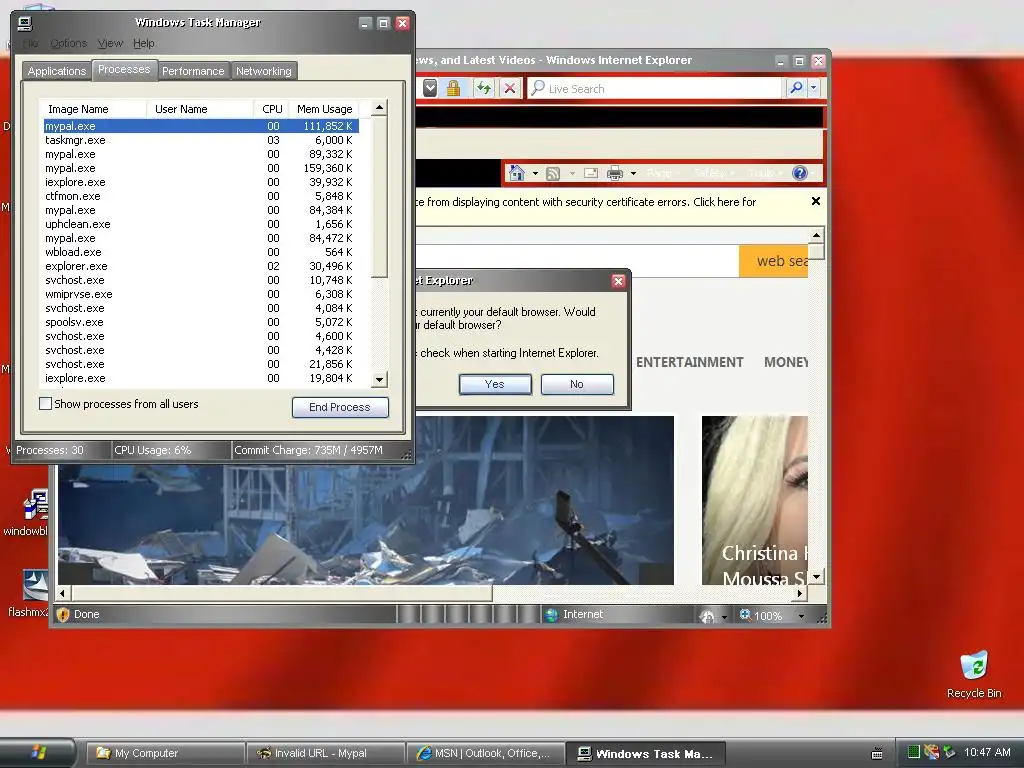1024x768 pixels.
Task: Click the zoom magnifier icon showing 100%
Action: click(x=744, y=615)
